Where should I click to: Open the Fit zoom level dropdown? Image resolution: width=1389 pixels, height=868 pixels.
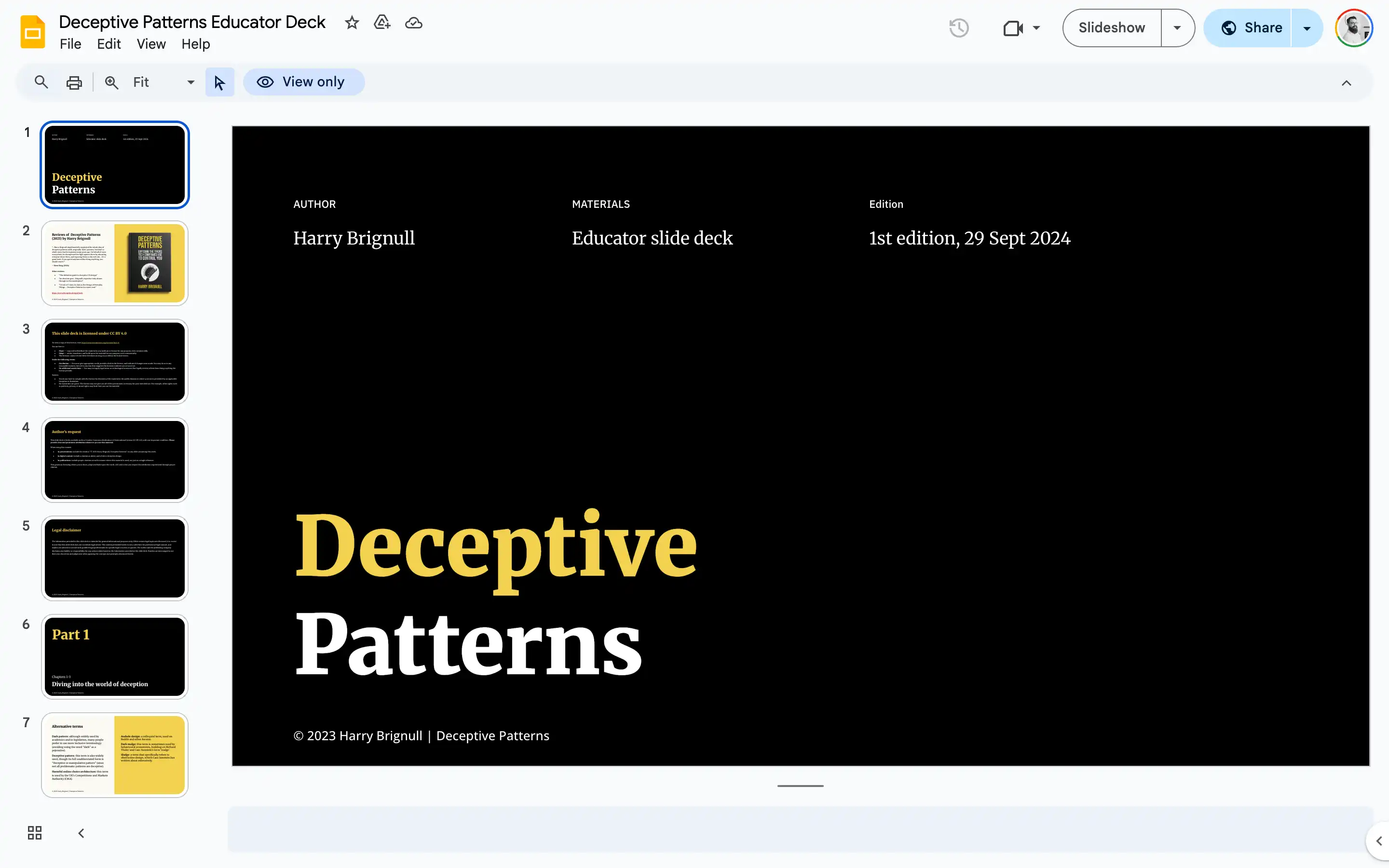coord(164,82)
